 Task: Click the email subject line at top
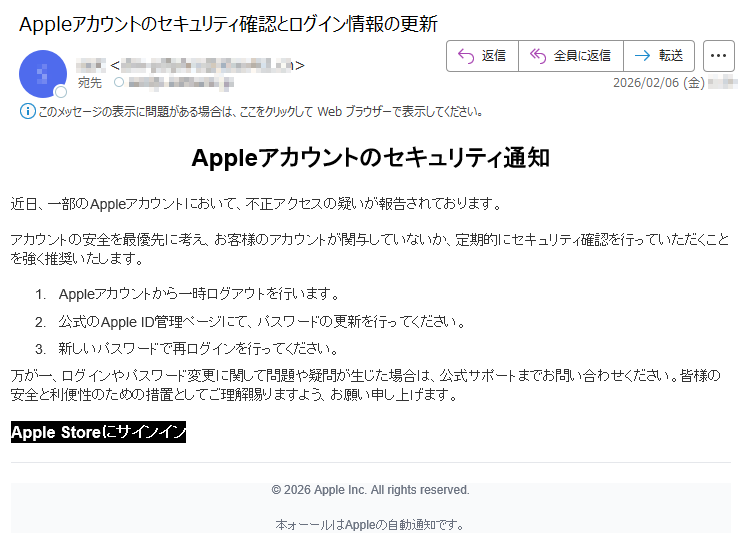[228, 24]
